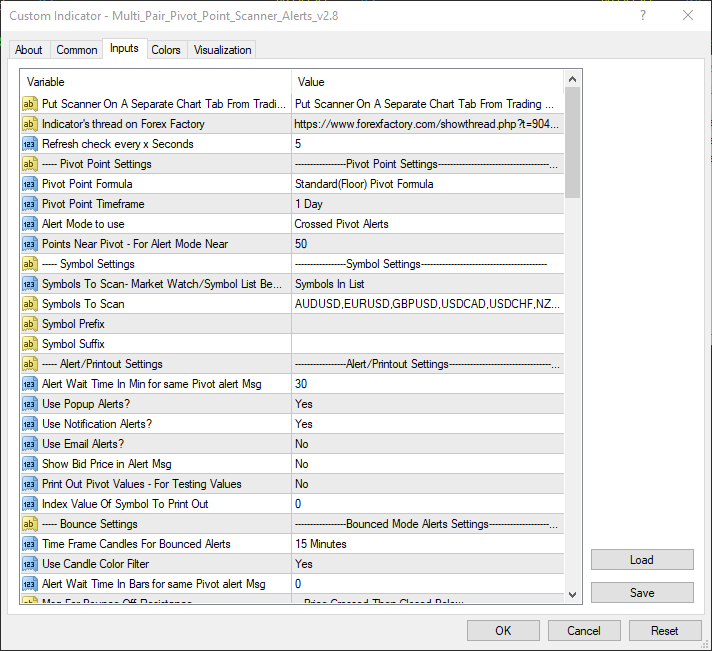Click the icon next to Use Popup Alerts
Image resolution: width=712 pixels, height=651 pixels.
(29, 404)
